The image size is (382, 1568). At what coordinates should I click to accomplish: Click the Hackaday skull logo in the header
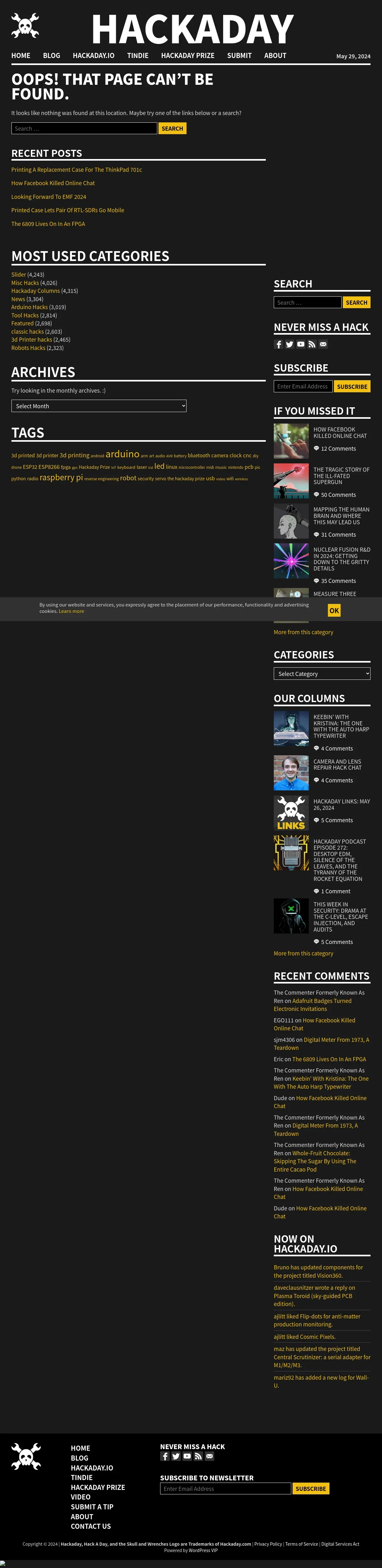click(x=25, y=26)
